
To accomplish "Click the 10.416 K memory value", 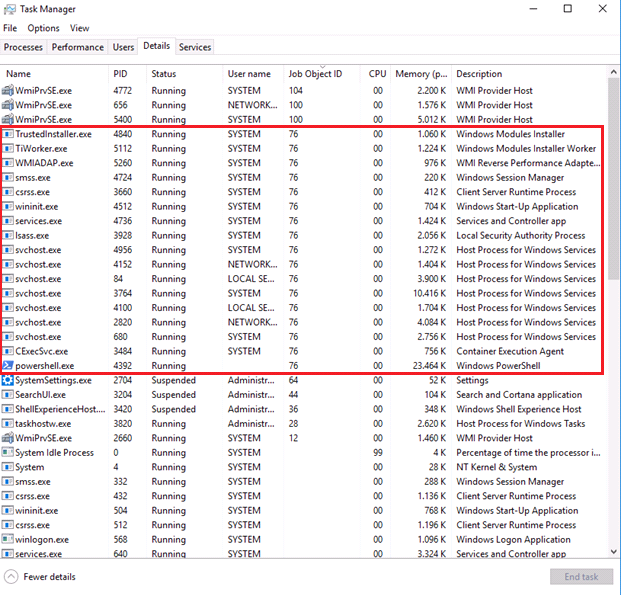I will pyautogui.click(x=429, y=294).
